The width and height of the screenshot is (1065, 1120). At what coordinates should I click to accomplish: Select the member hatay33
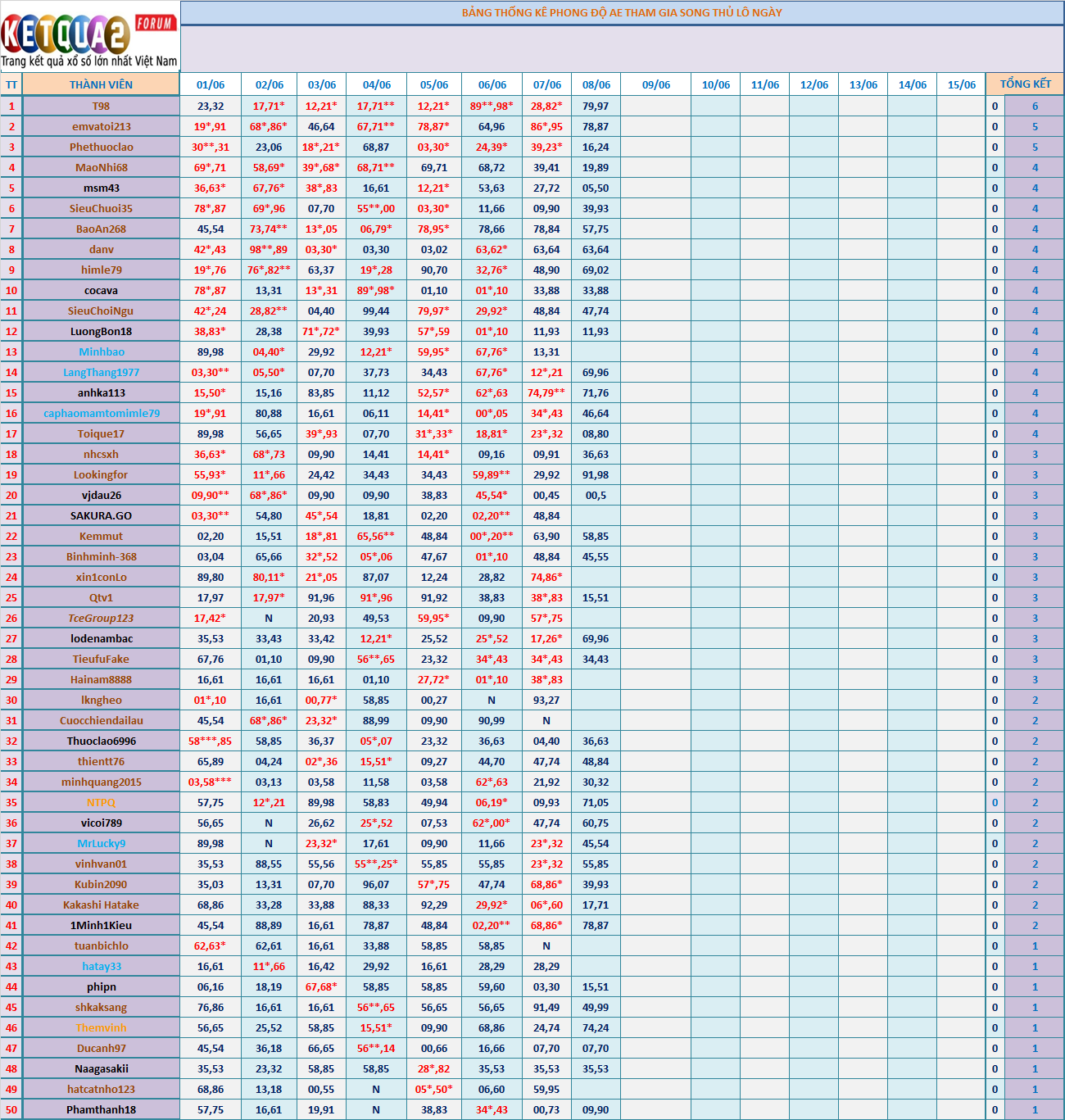(x=102, y=966)
